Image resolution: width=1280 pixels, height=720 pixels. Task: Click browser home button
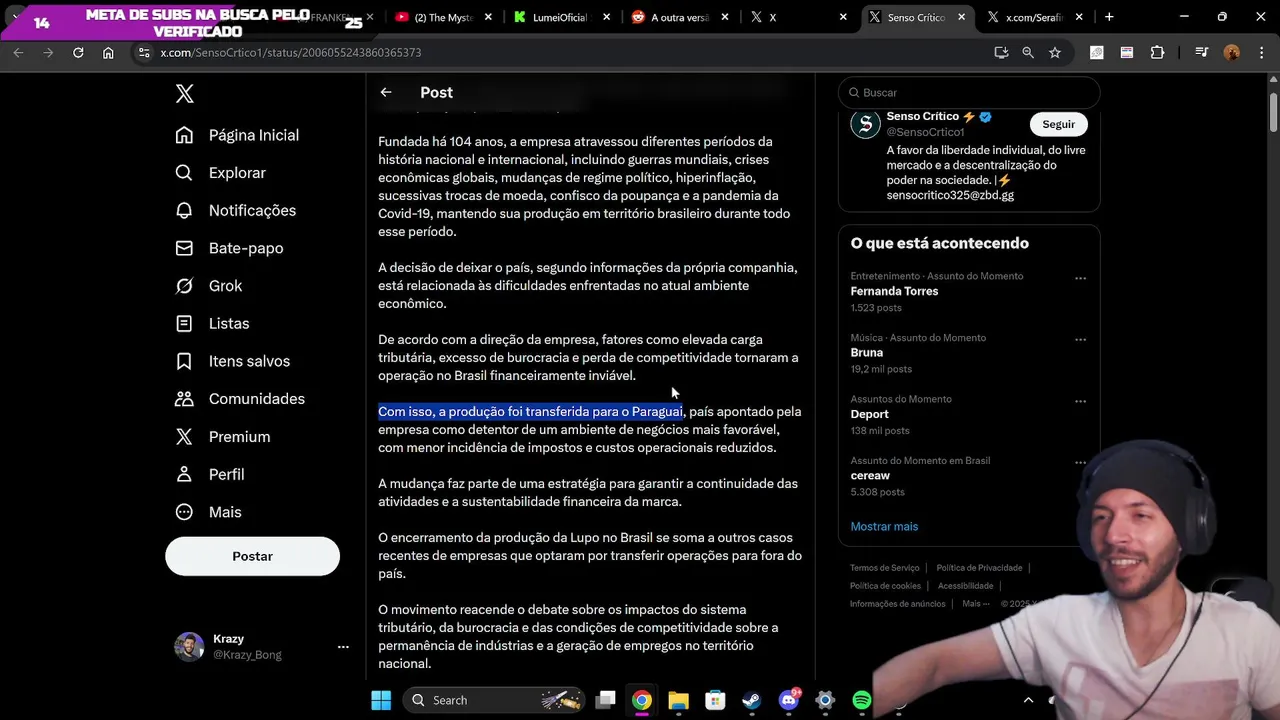tap(108, 52)
